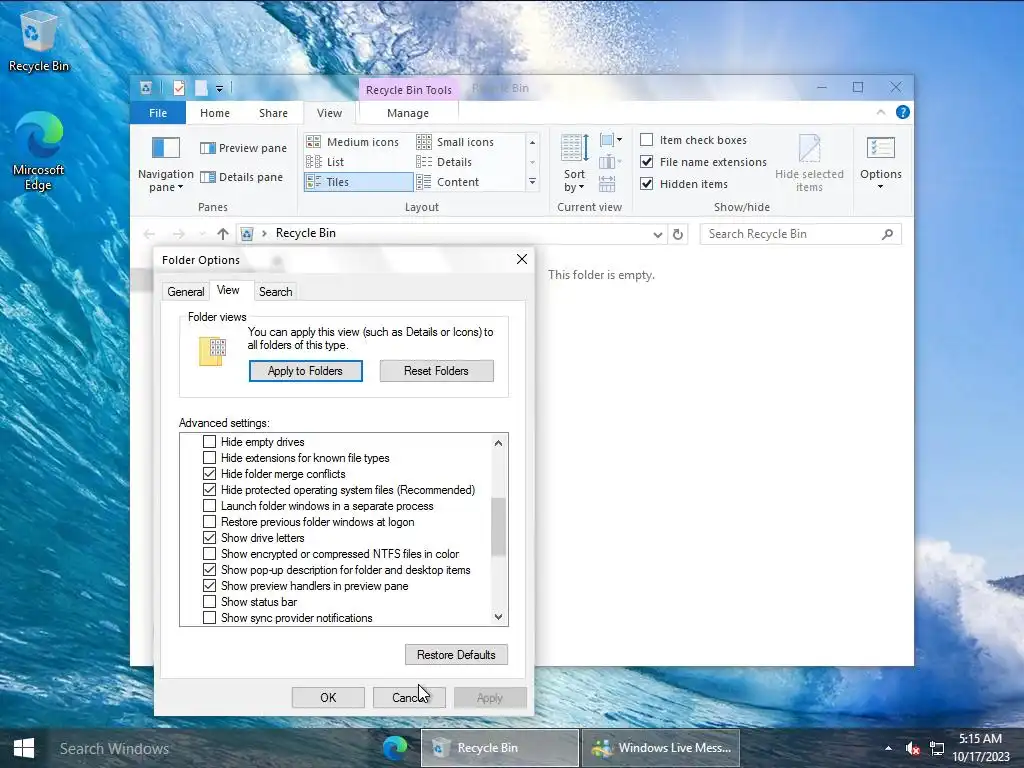Viewport: 1024px width, 768px height.
Task: Uncheck Show drive letters
Action: coord(210,538)
